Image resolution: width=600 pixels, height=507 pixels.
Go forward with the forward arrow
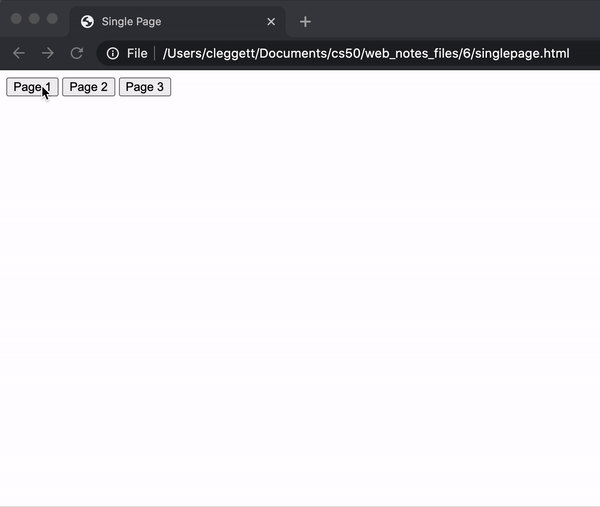coord(47,53)
